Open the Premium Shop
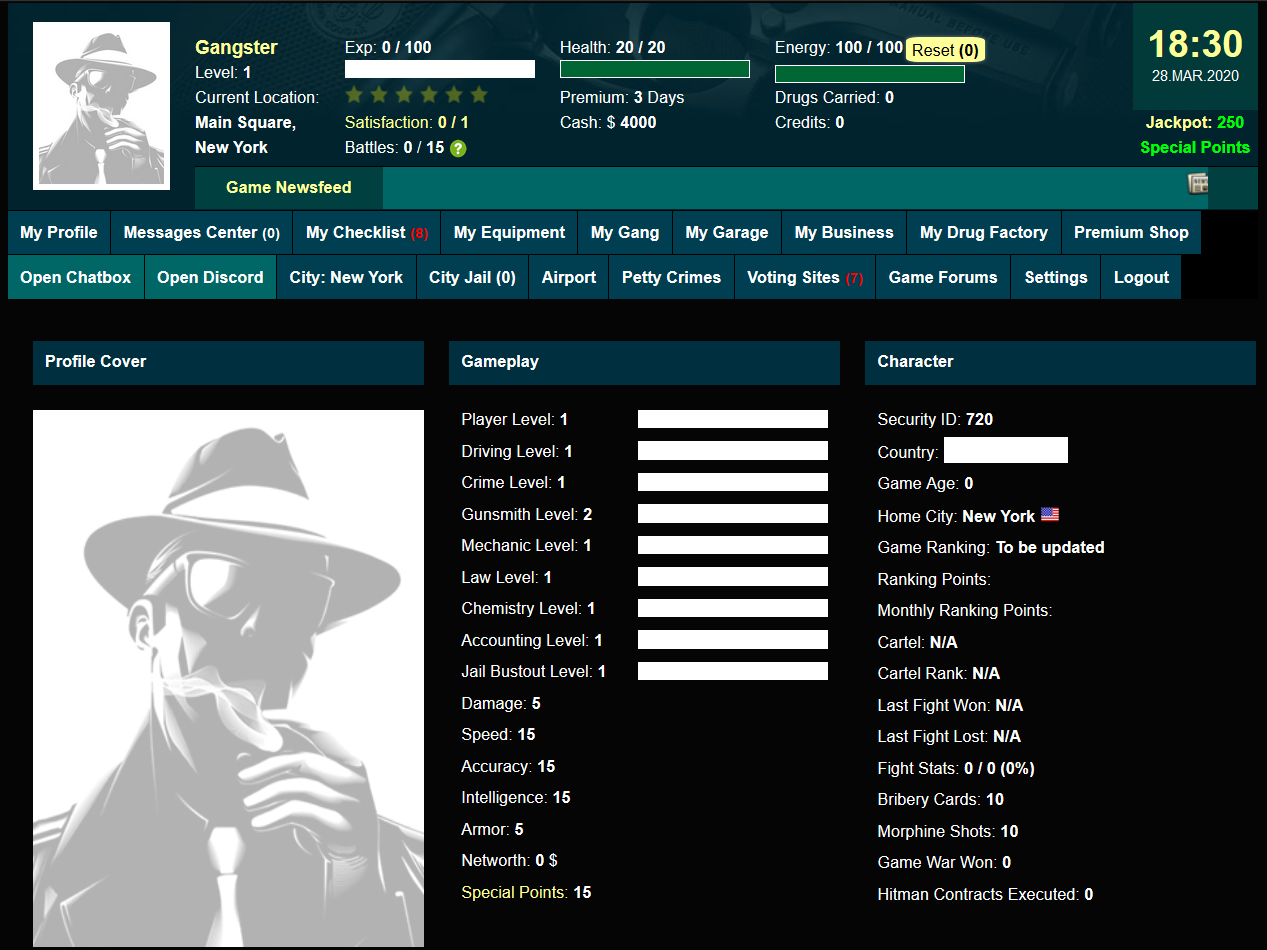The height and width of the screenshot is (950, 1267). tap(1130, 232)
